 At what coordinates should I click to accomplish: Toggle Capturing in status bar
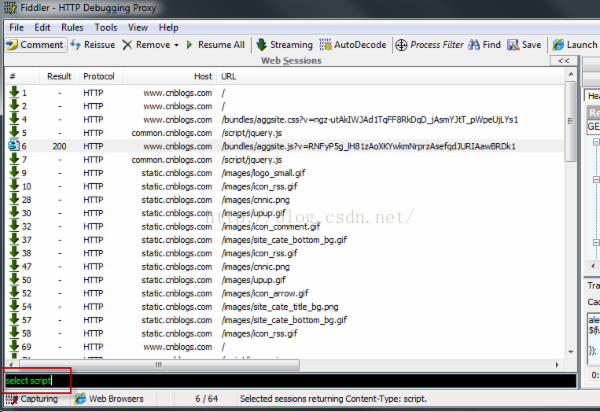pyautogui.click(x=32, y=399)
